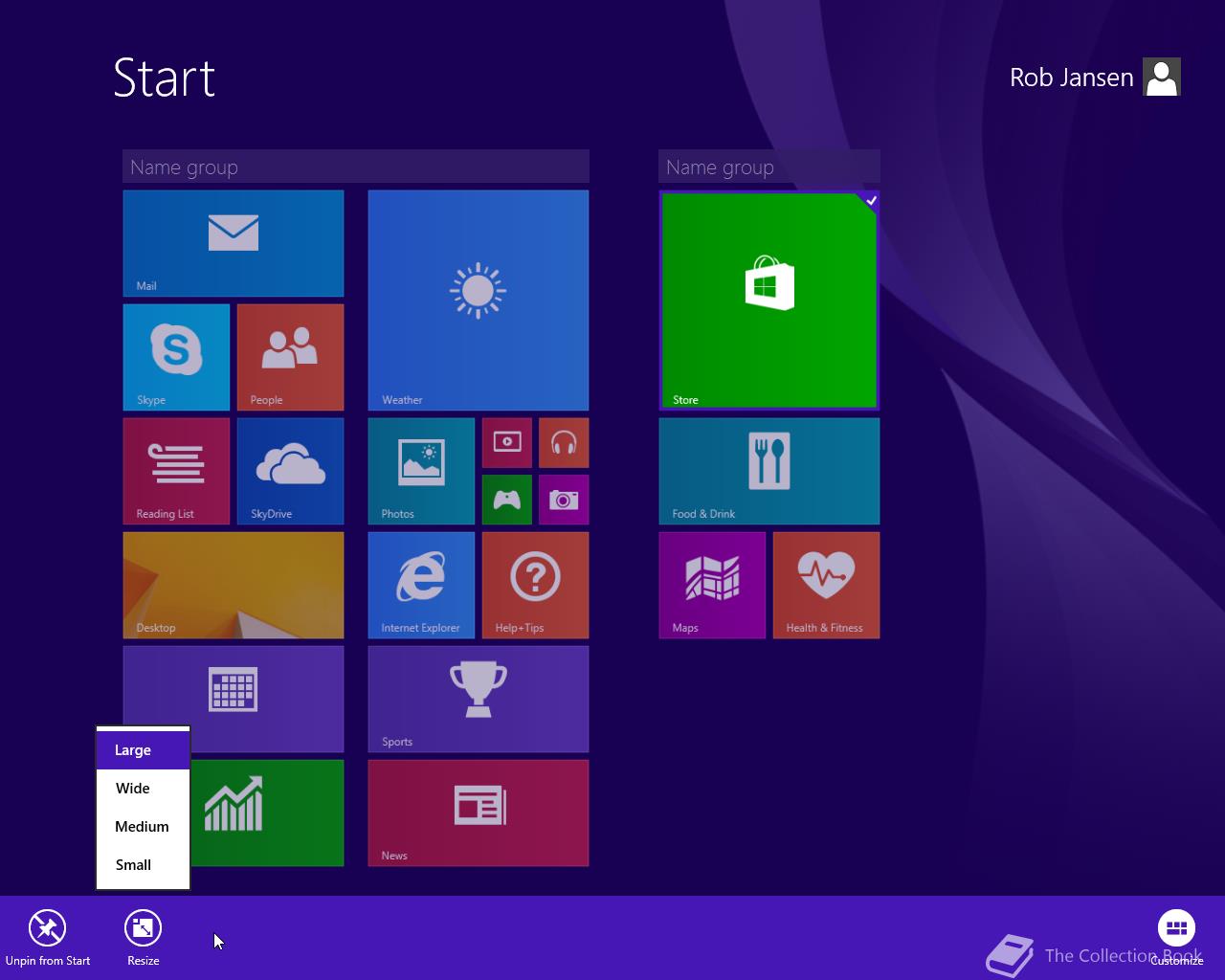Choose Wide tile size
This screenshot has height=980, width=1225.
(x=144, y=789)
